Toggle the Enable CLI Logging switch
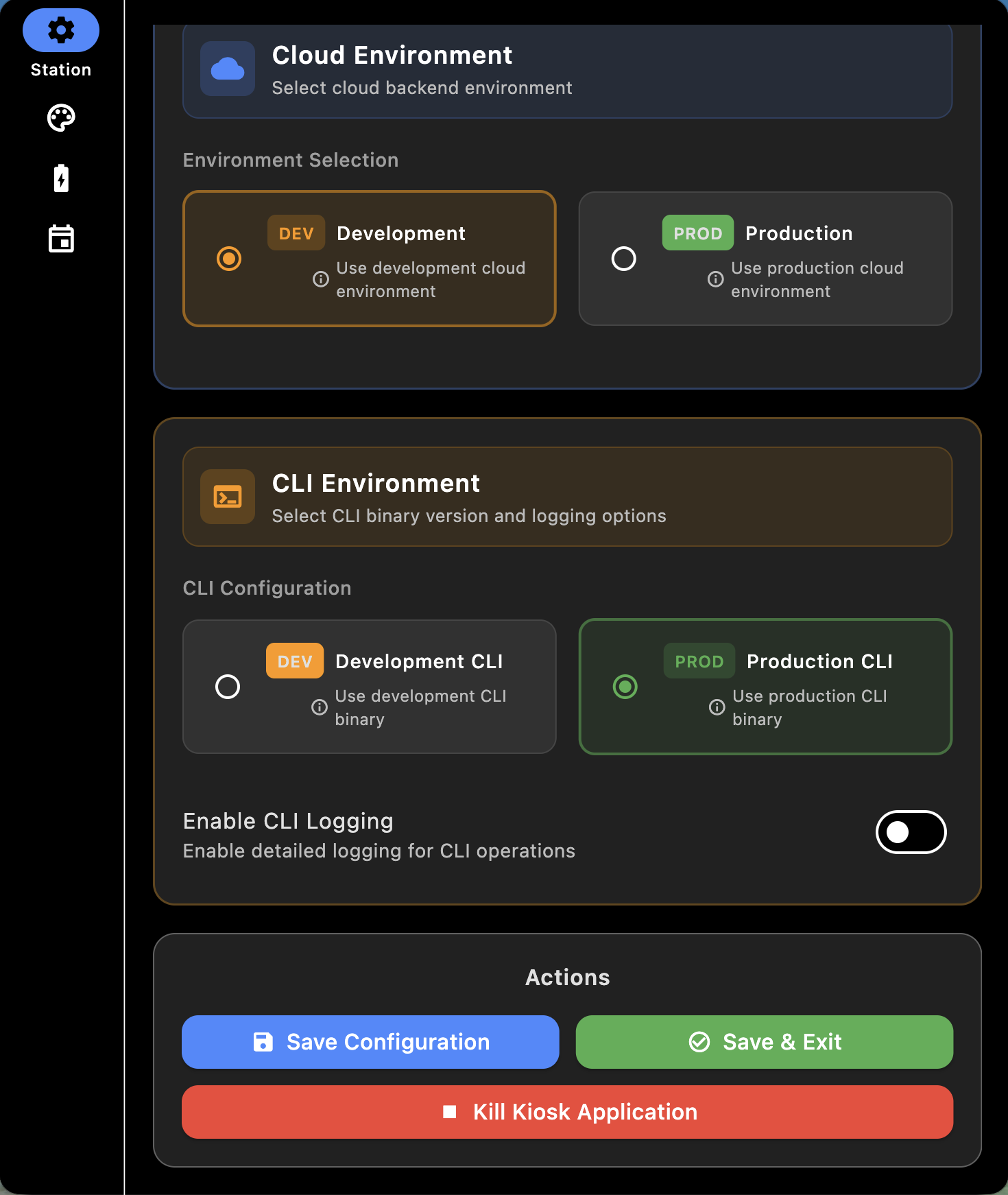Screen dimensions: 1008x1195 click(x=911, y=832)
